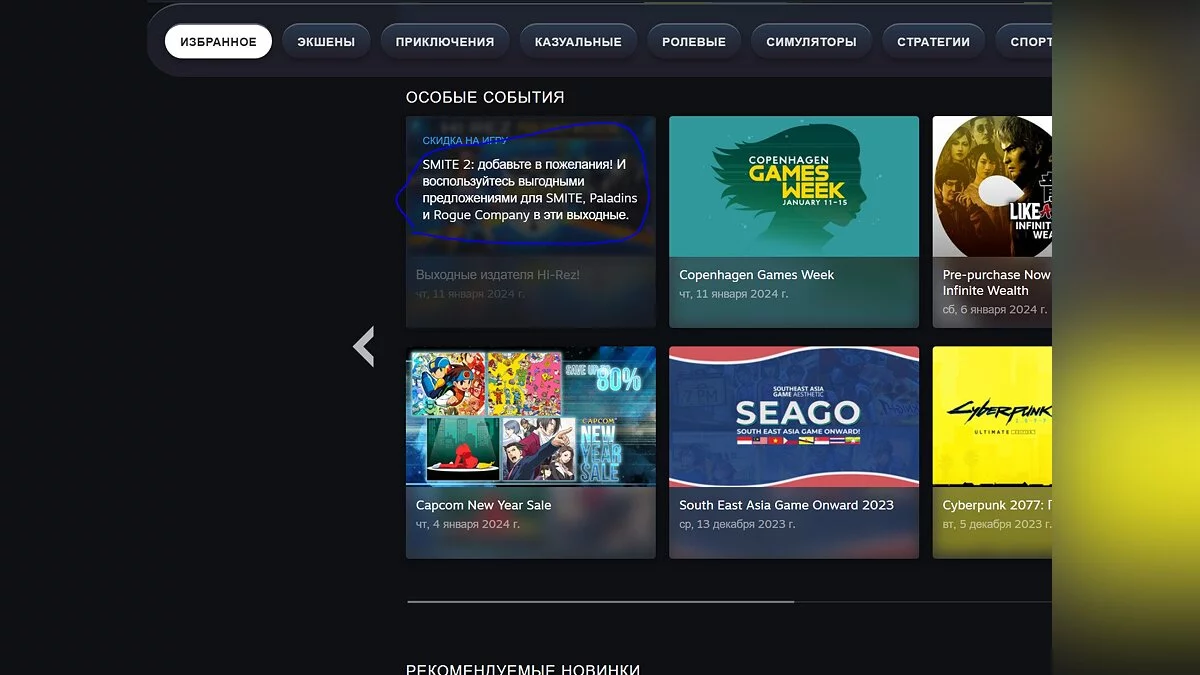Click the SMITE 2 wishlist description text
Image resolution: width=1200 pixels, height=675 pixels.
tap(529, 189)
